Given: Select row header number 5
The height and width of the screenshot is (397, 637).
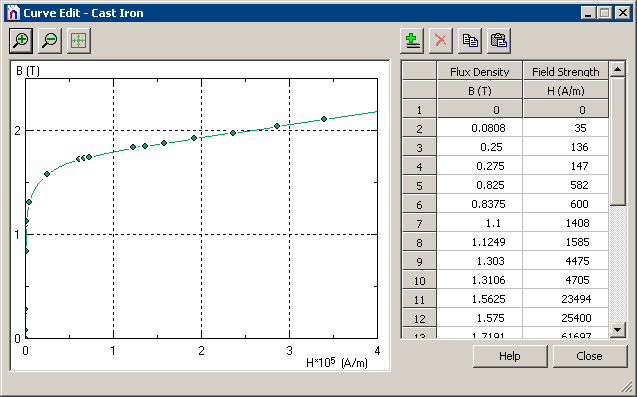Looking at the screenshot, I should point(419,185).
